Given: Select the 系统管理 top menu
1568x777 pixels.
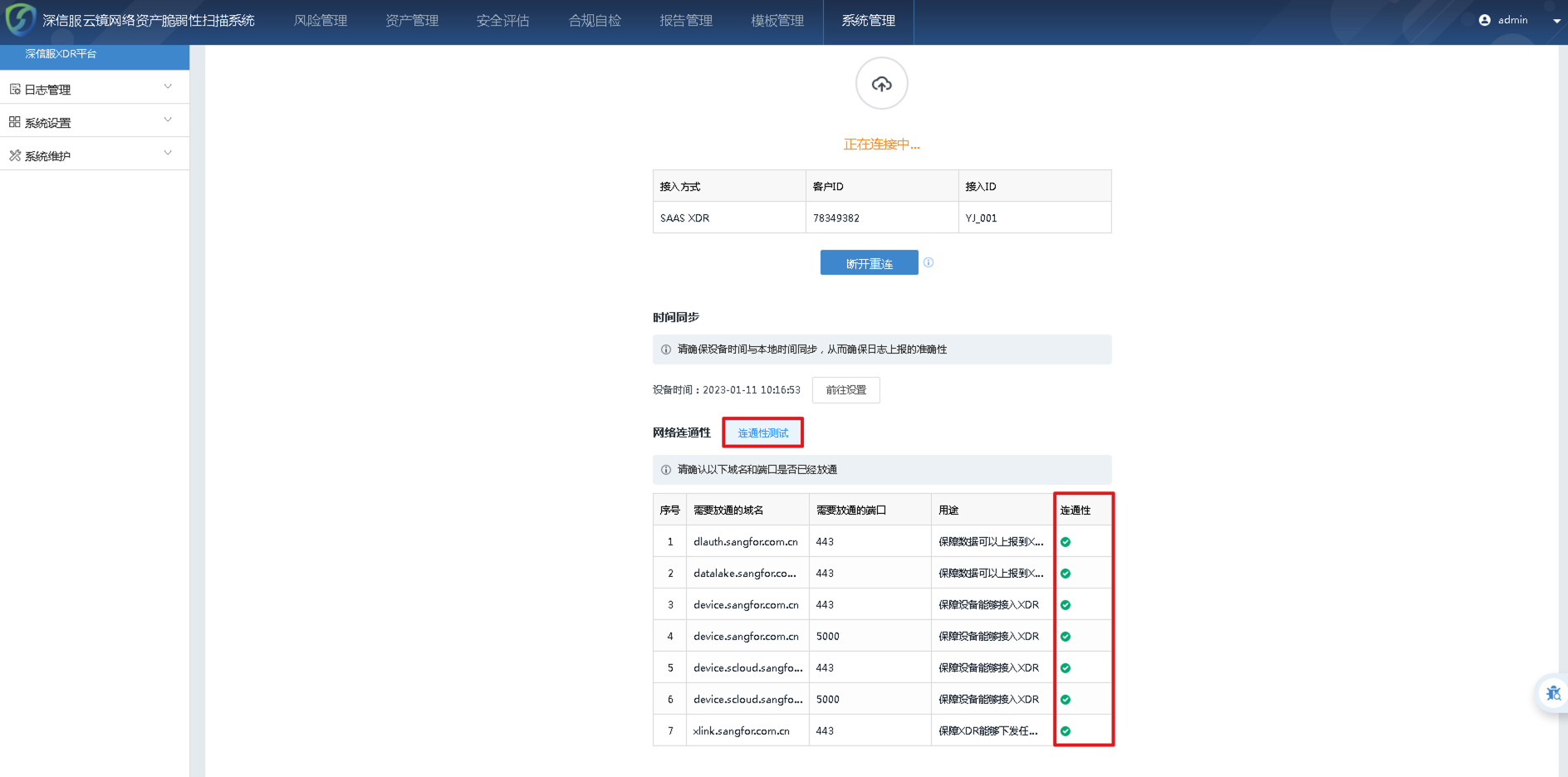Looking at the screenshot, I should [x=869, y=21].
